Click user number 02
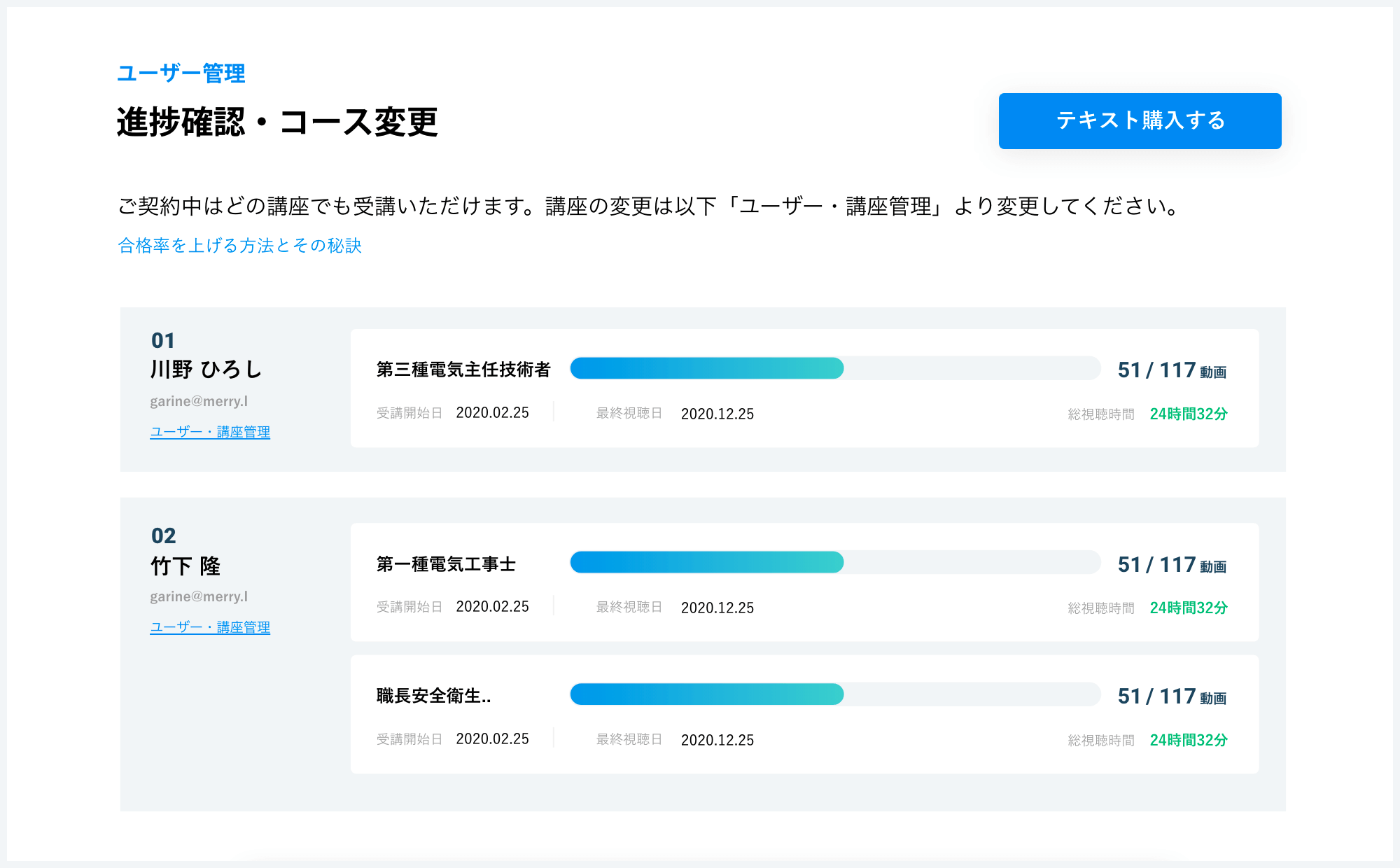Image resolution: width=1400 pixels, height=868 pixels. pos(164,535)
